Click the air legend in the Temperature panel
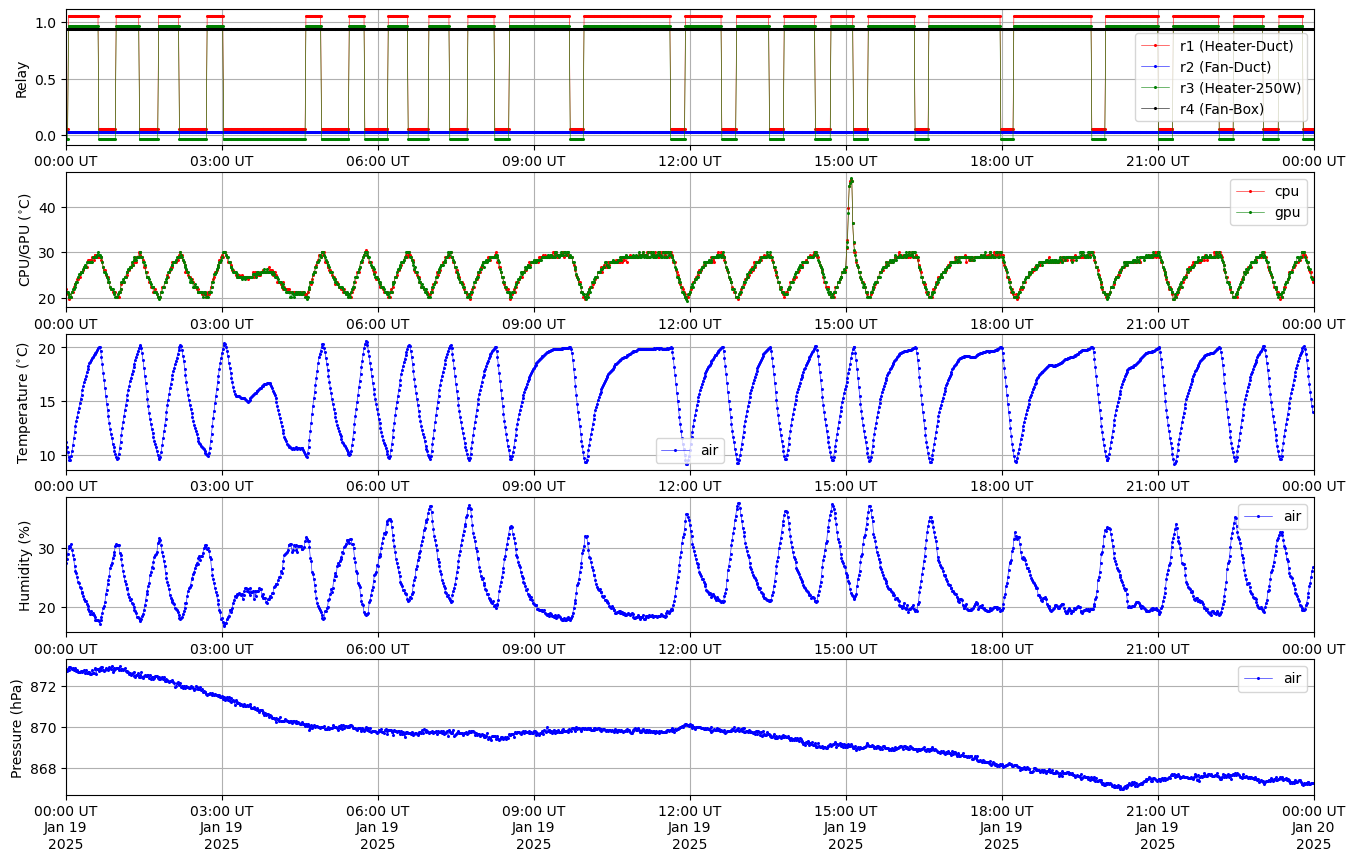The image size is (1355, 861). [689, 451]
